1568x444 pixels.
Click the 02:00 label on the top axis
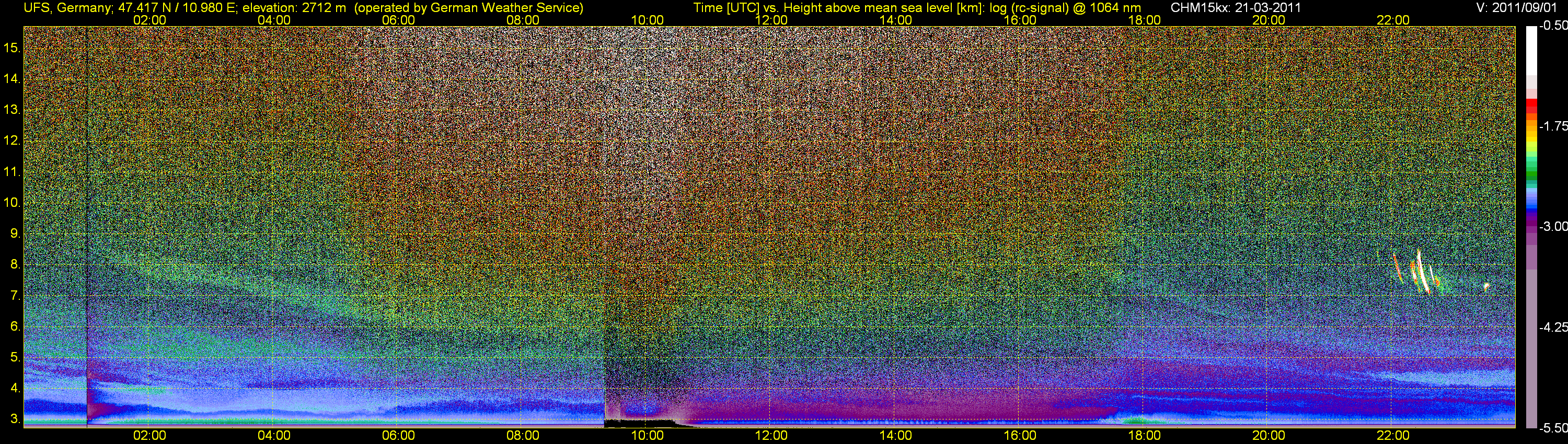coord(149,20)
